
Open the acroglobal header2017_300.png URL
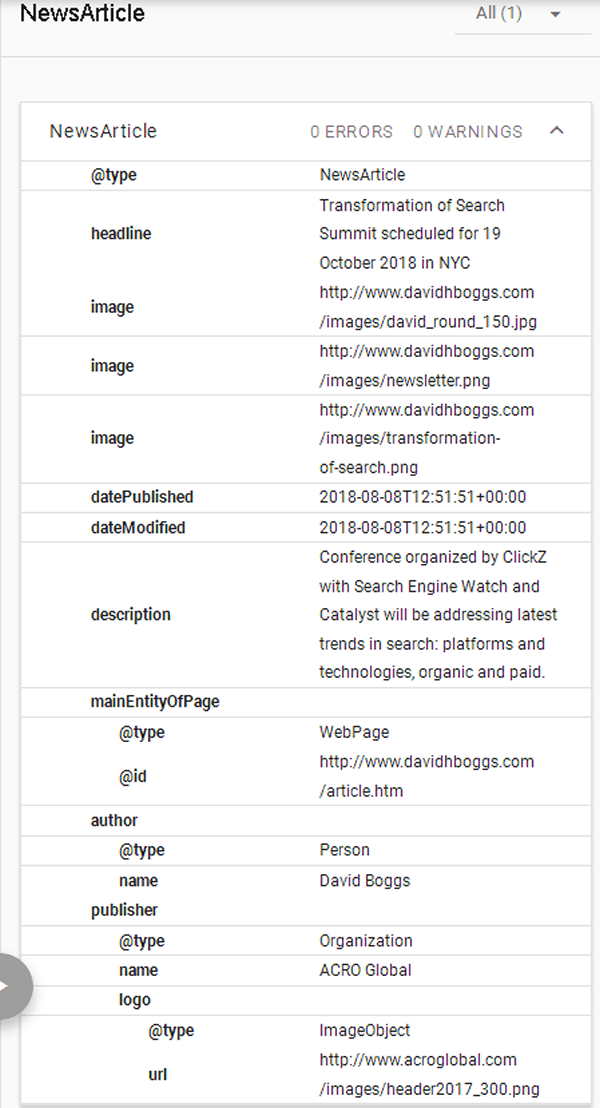point(429,1074)
